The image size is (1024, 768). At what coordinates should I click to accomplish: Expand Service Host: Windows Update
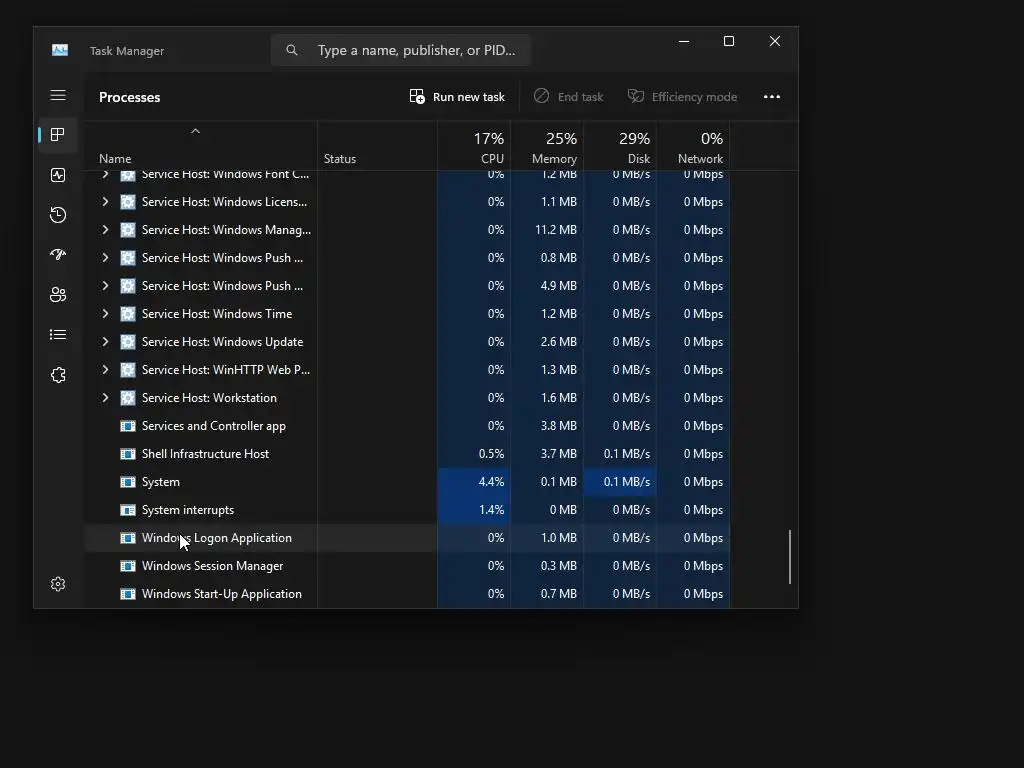105,342
